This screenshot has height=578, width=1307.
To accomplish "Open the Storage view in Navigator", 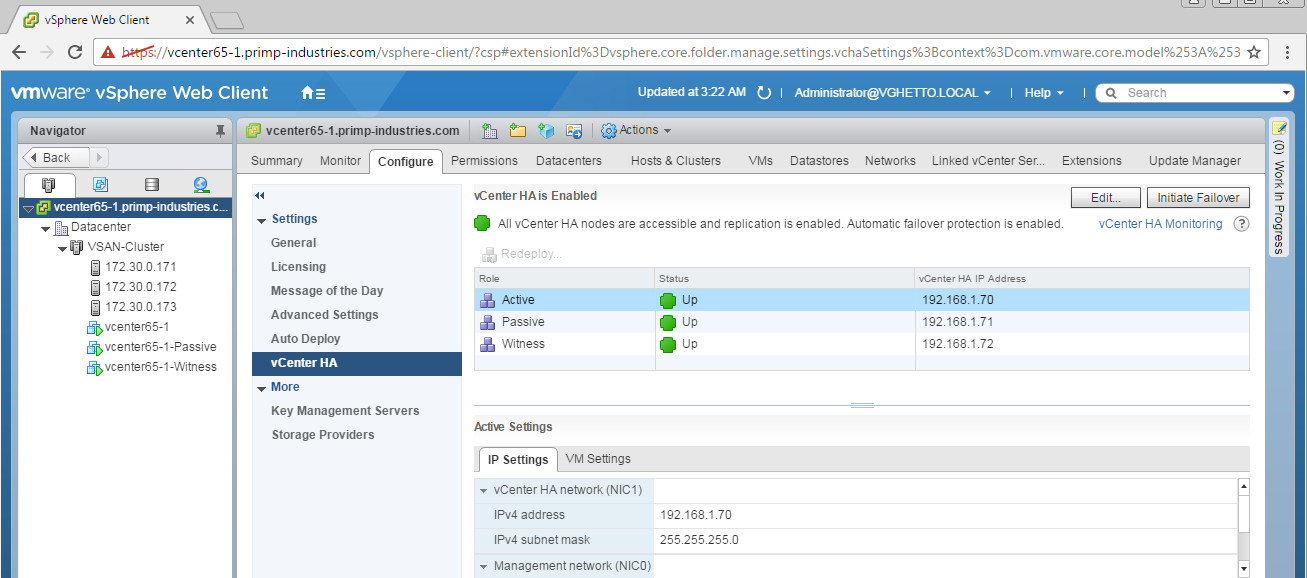I will point(151,184).
